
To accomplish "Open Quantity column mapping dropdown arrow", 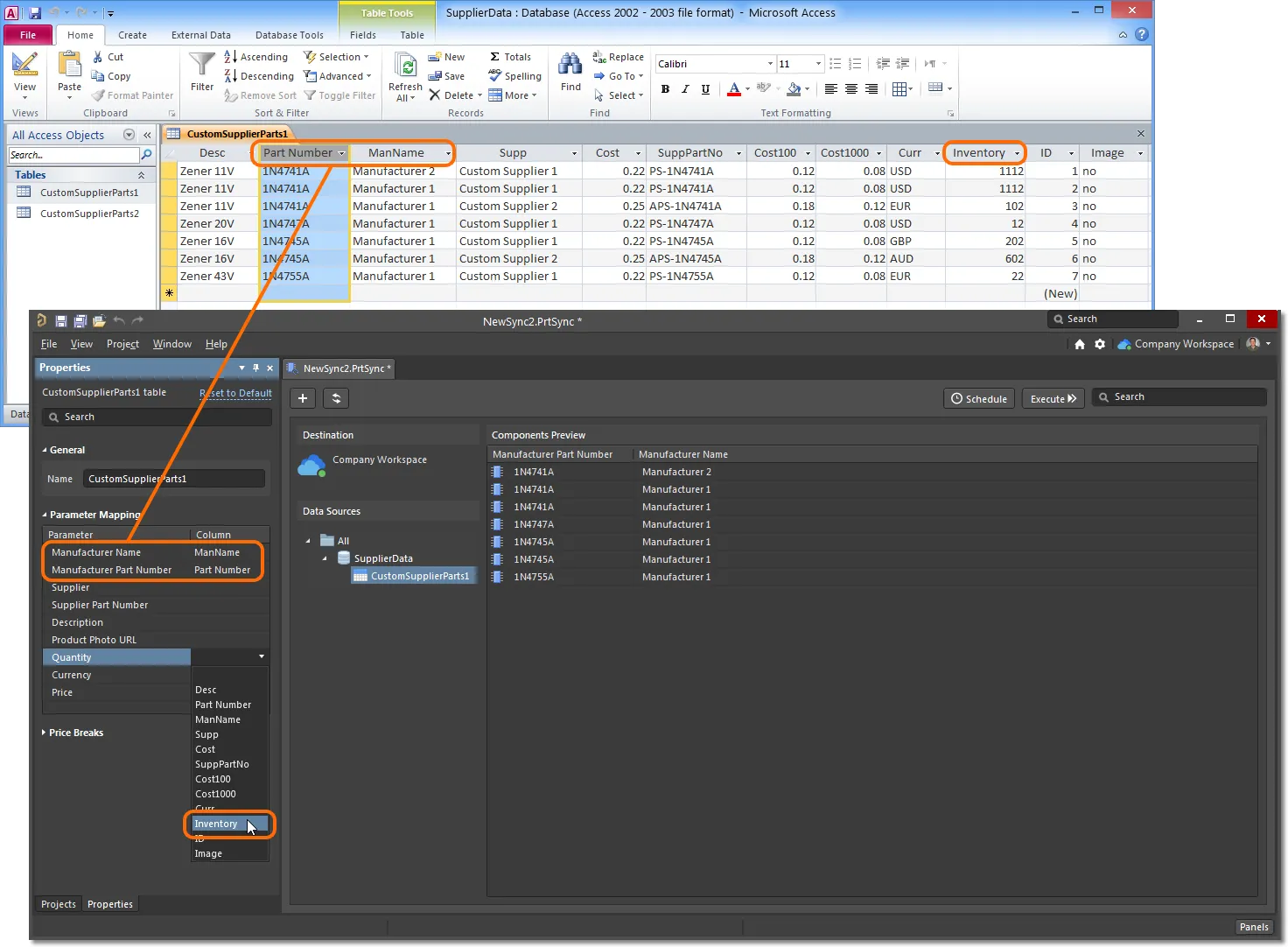I will coord(262,657).
